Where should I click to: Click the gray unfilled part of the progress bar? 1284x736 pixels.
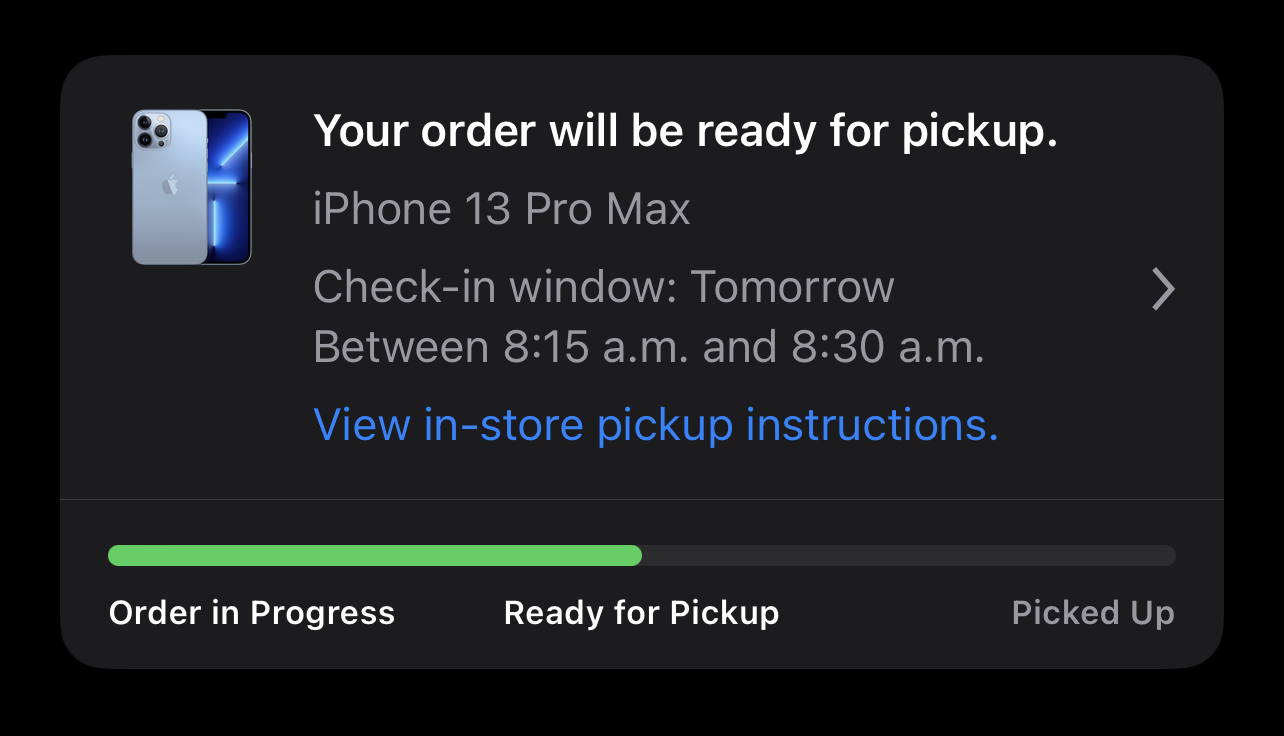(x=910, y=556)
